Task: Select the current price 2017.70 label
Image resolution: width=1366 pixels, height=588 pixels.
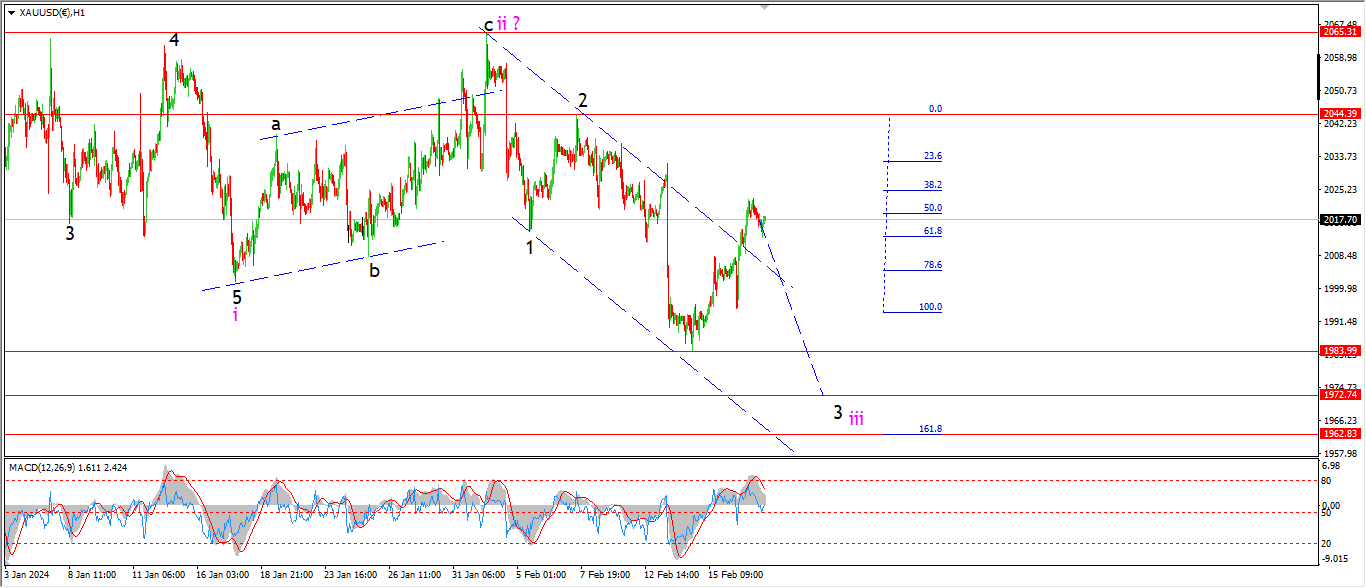Action: click(1340, 220)
